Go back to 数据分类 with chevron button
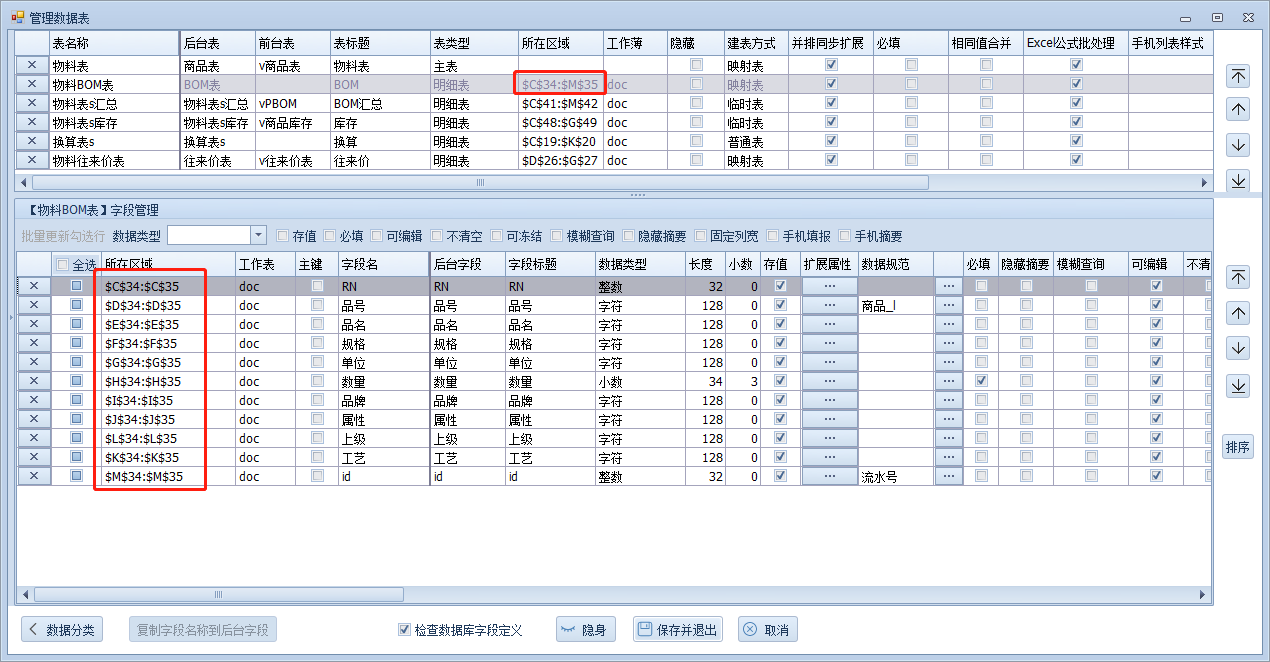 (x=62, y=630)
